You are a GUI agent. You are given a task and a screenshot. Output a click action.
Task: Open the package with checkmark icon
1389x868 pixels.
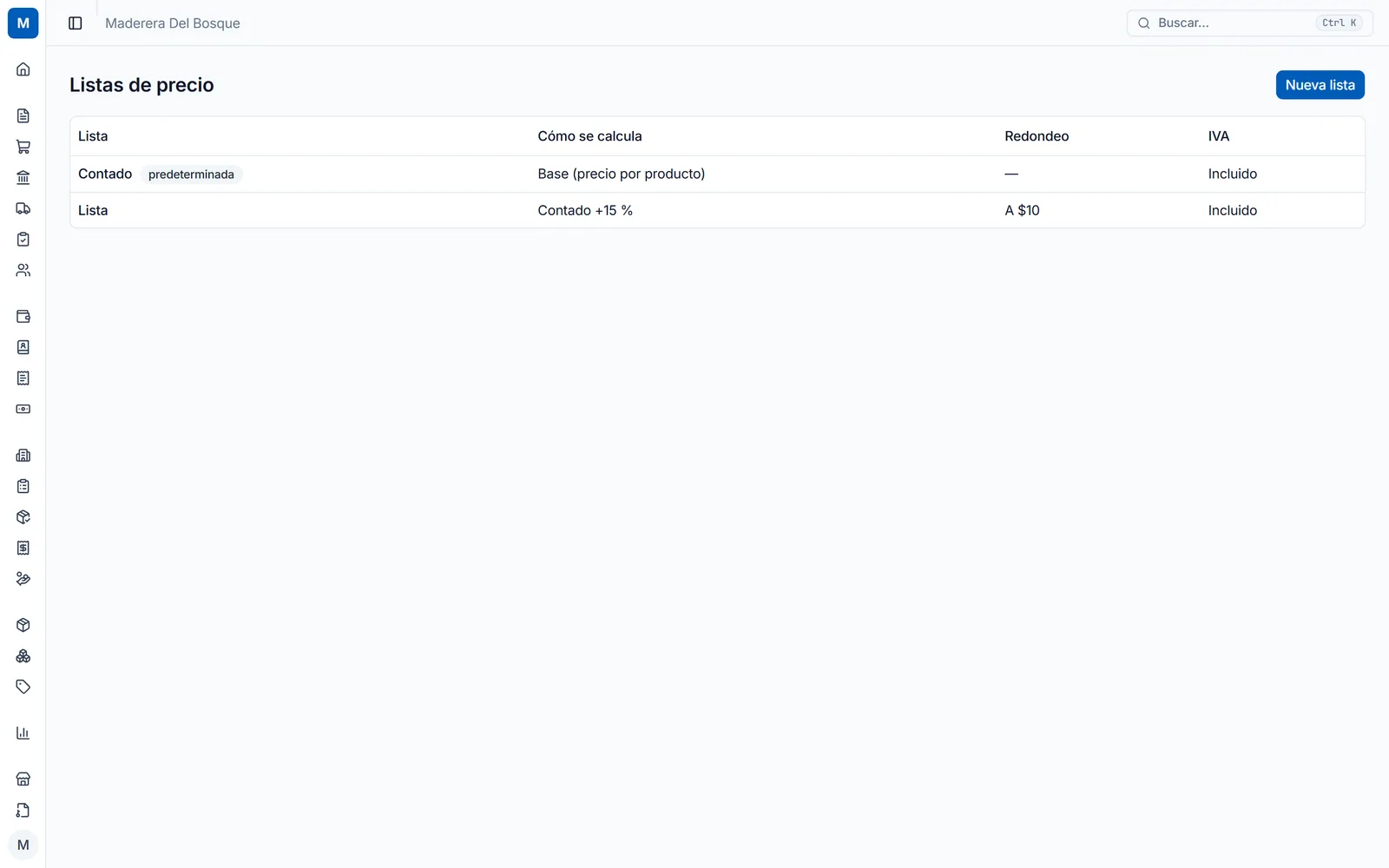click(x=23, y=517)
